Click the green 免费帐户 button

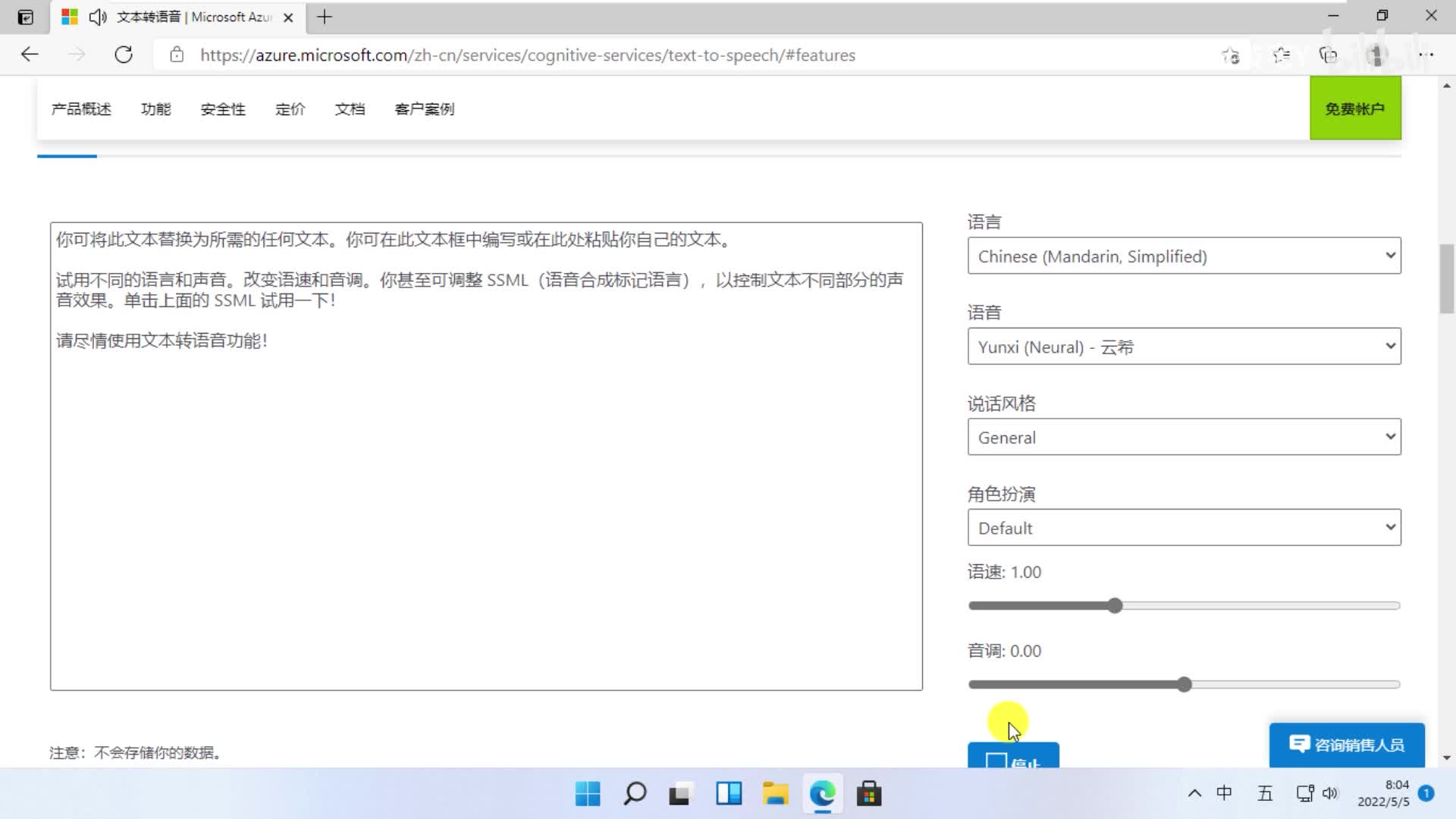click(1355, 108)
